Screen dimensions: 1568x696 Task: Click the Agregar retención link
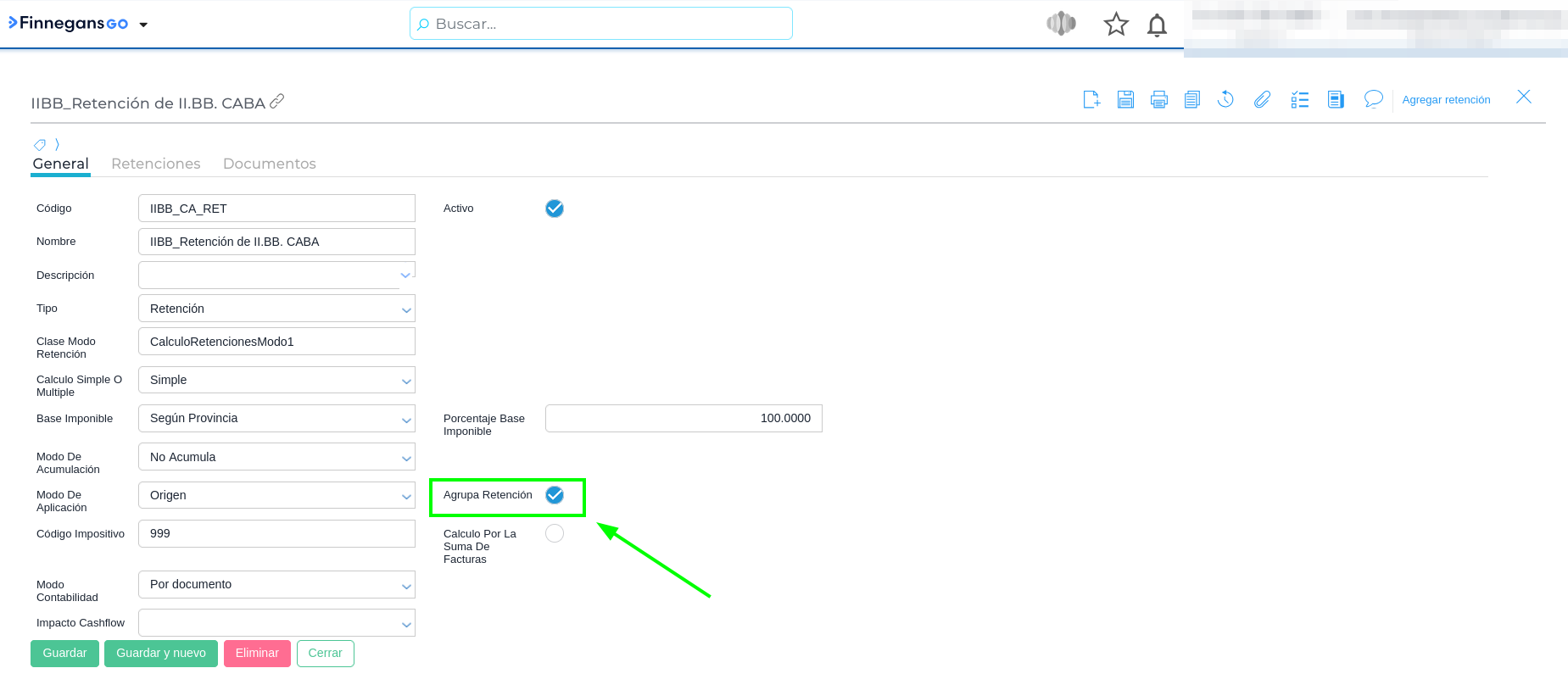(1446, 100)
